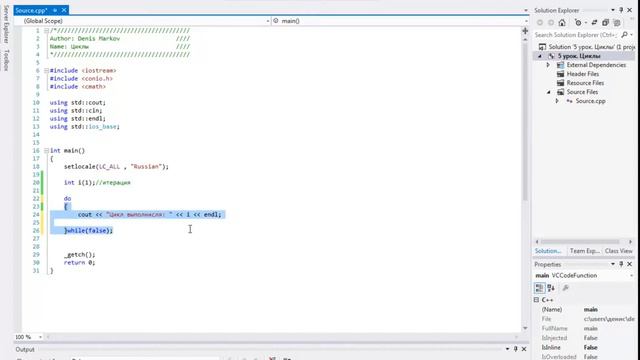Click the right arrow of Solution Explorer scrollbar

click(x=630, y=242)
